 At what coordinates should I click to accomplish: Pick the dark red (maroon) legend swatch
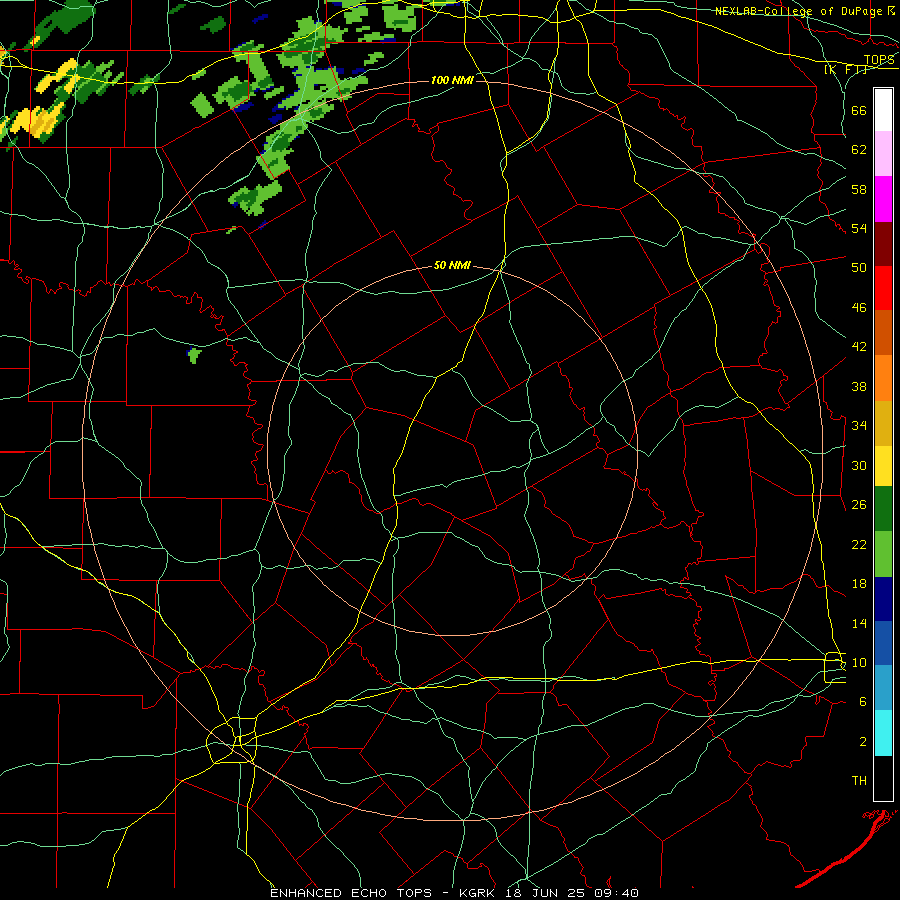883,245
